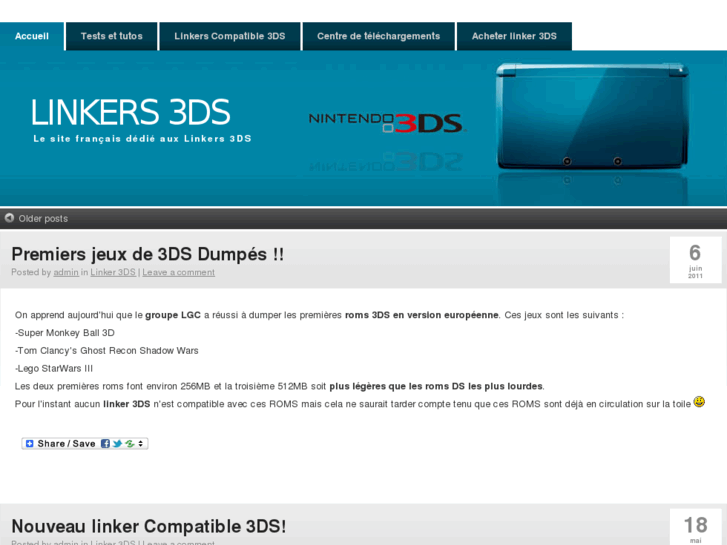
Task: Click the smiley emoticon after 'la toile'
Action: [x=699, y=402]
